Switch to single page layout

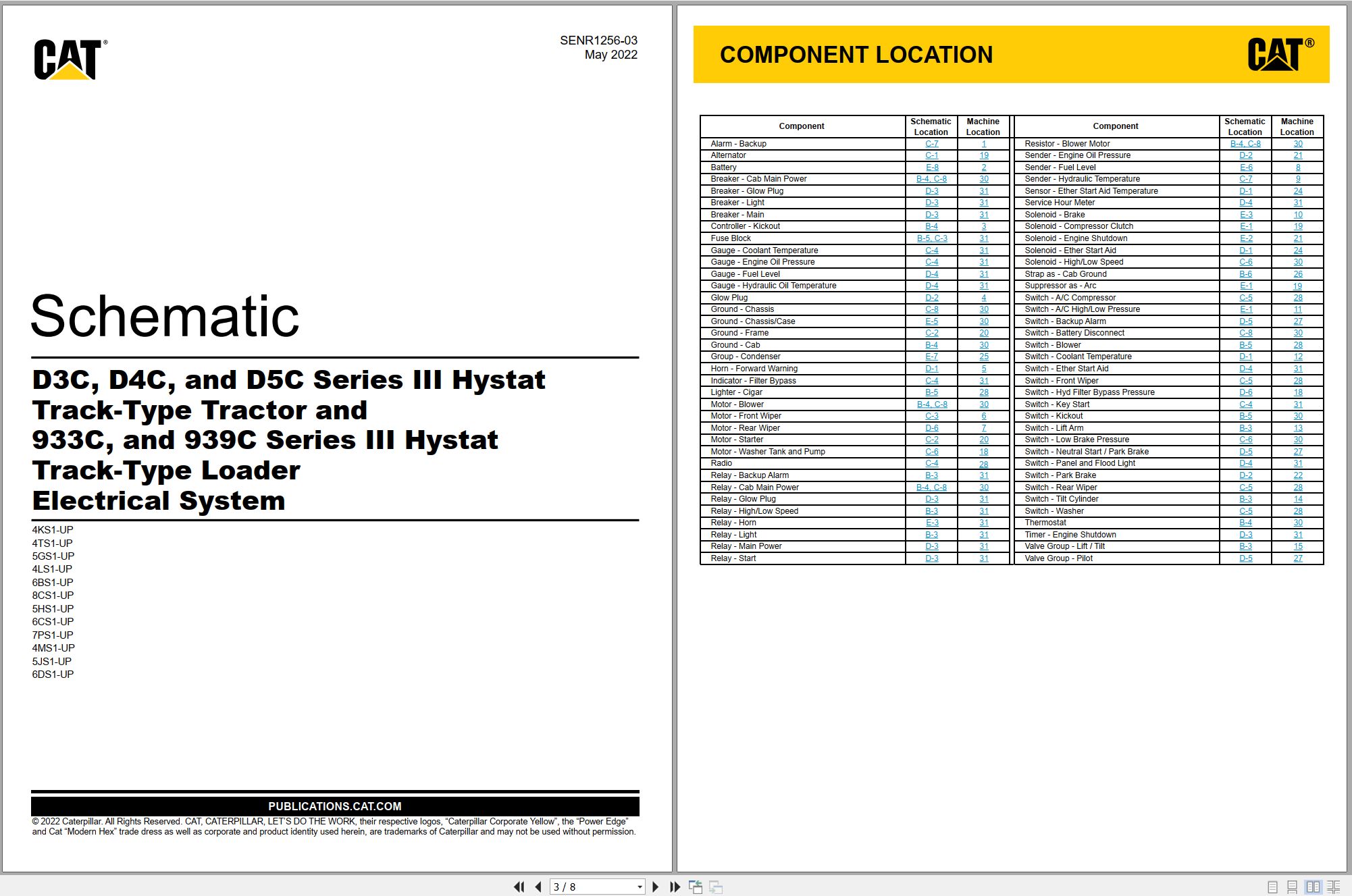(x=1272, y=887)
